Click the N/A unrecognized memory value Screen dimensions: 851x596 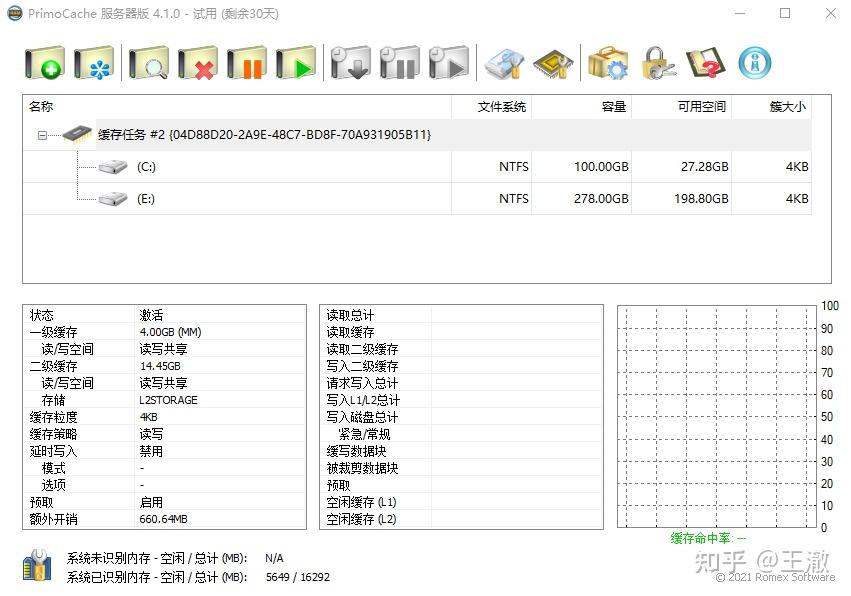(x=274, y=558)
